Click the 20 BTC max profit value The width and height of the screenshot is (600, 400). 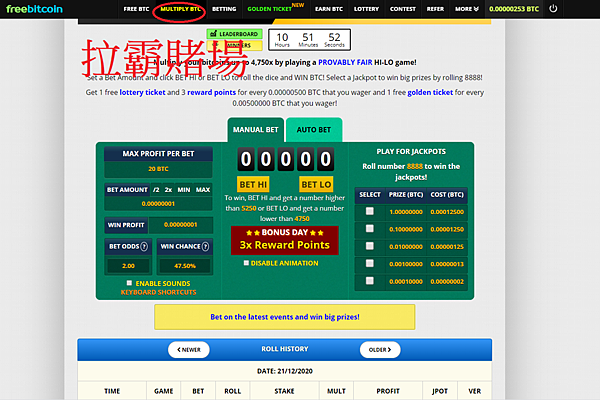(x=158, y=169)
